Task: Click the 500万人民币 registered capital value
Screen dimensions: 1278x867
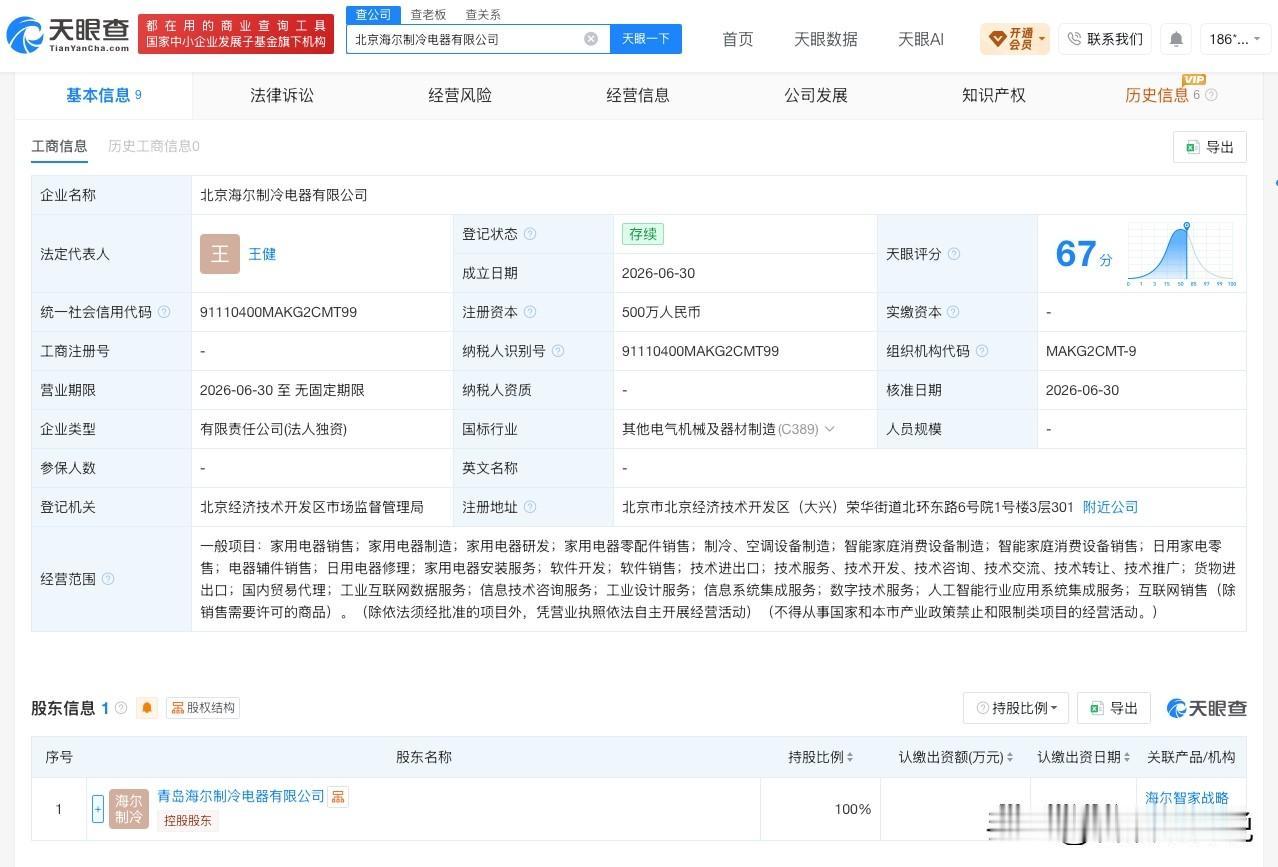Action: [661, 312]
